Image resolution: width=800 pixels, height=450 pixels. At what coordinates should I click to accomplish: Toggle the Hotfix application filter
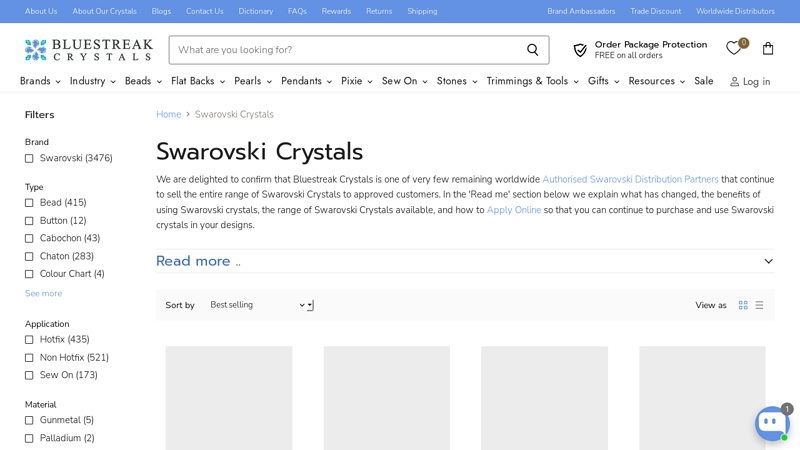[x=29, y=340]
